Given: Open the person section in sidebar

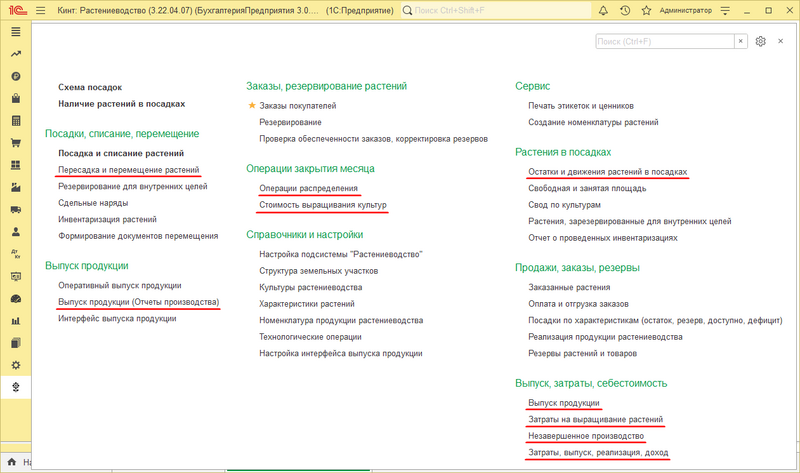Looking at the screenshot, I should [16, 232].
